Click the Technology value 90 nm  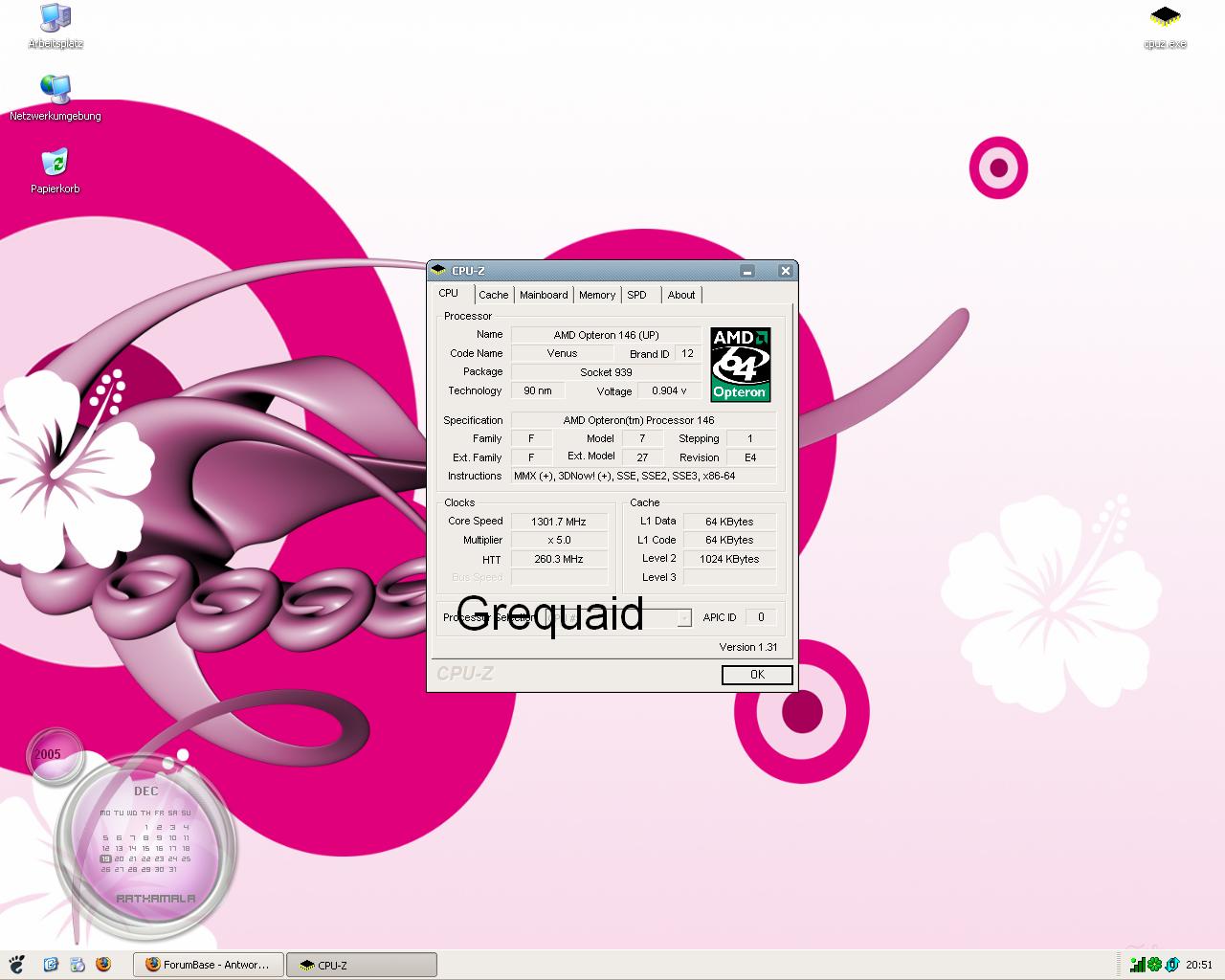click(x=538, y=390)
